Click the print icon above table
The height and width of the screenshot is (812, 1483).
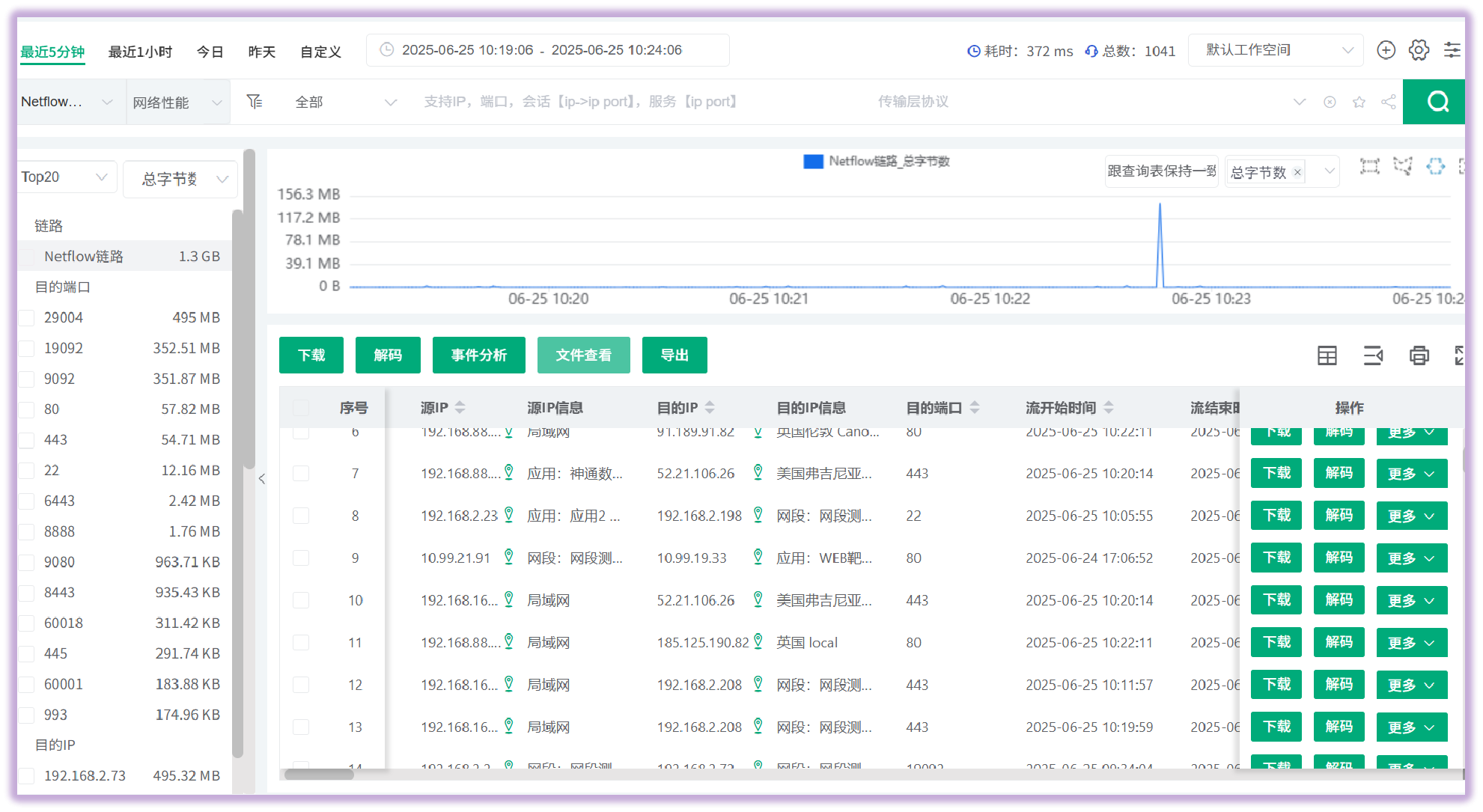1419,355
